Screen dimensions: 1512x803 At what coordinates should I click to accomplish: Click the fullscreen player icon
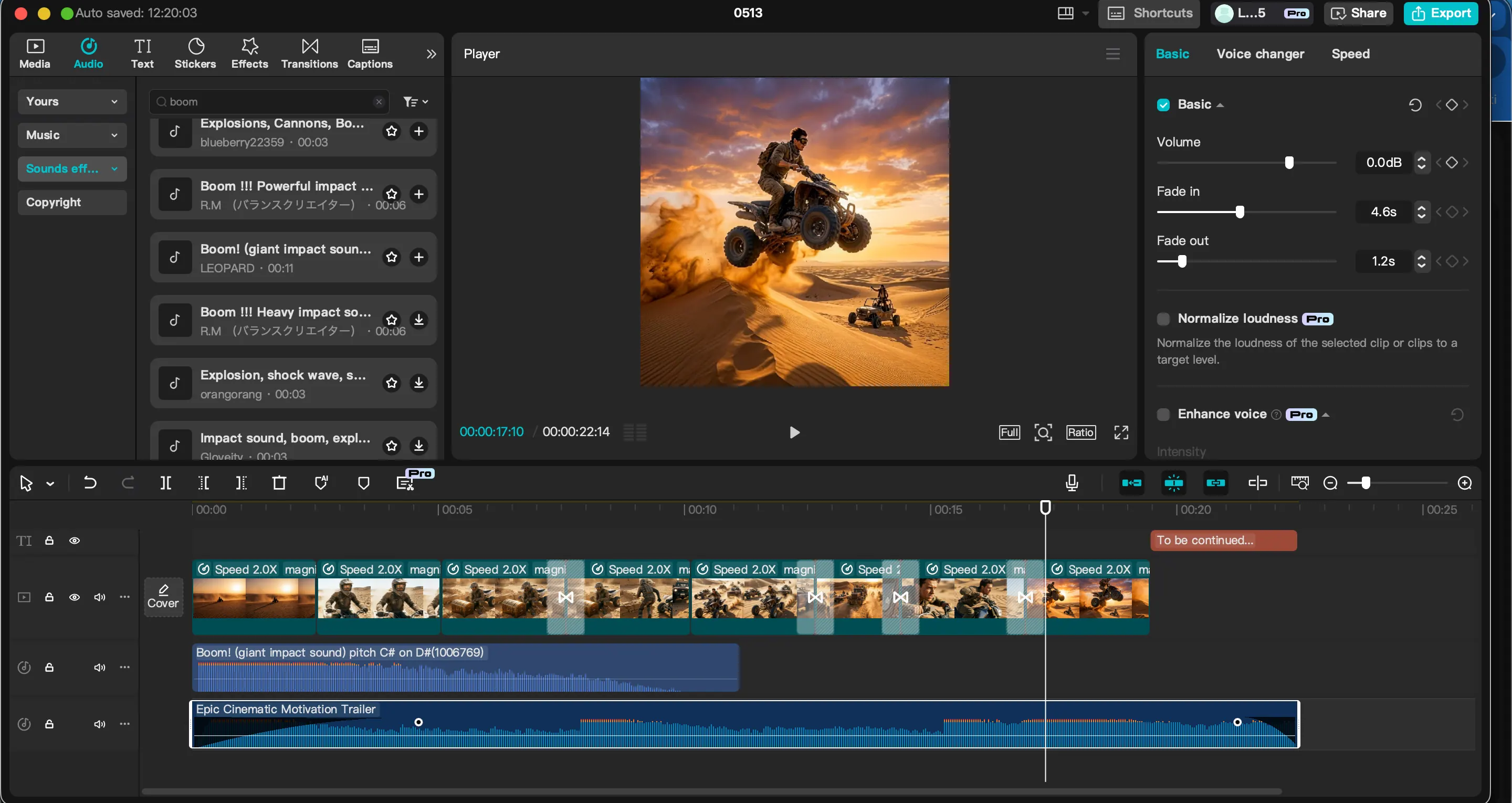click(1121, 432)
